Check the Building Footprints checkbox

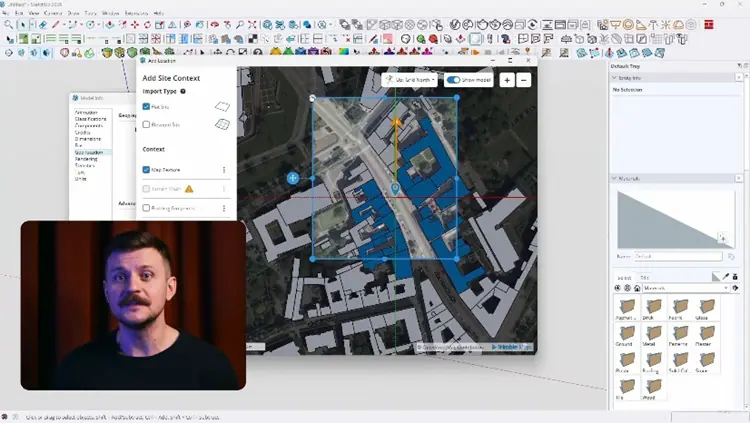click(x=146, y=208)
